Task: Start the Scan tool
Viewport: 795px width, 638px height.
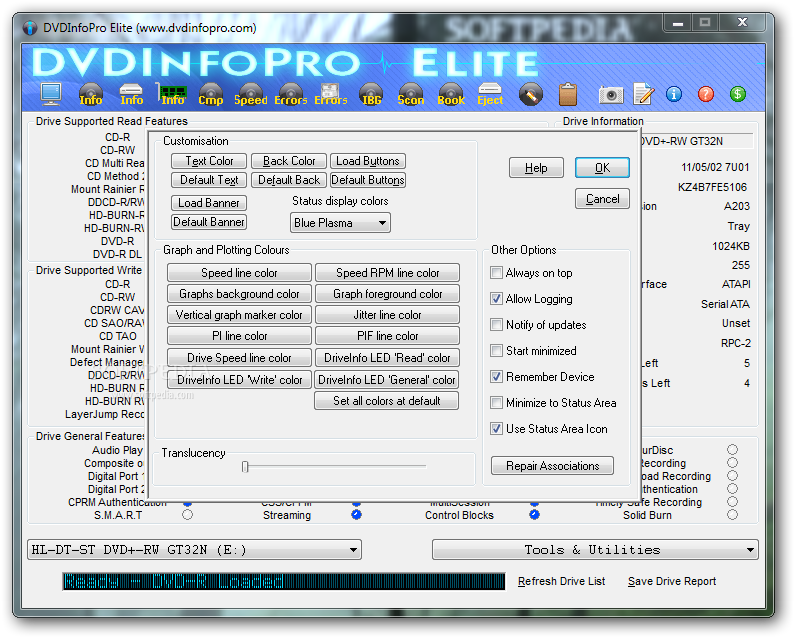Action: point(411,94)
